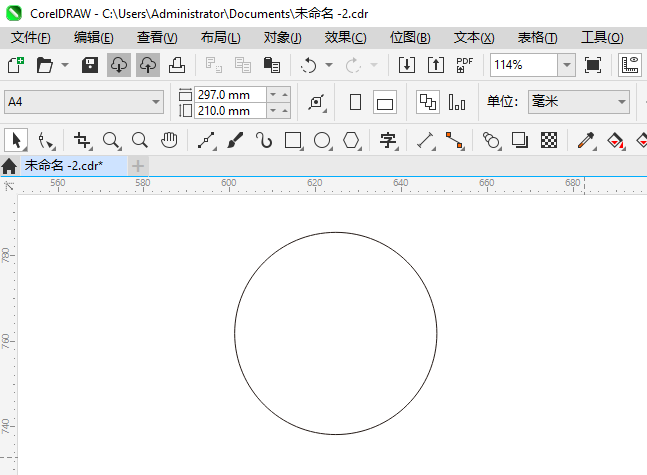The width and height of the screenshot is (647, 475).
Task: Print the document using the printer icon
Action: point(177,65)
